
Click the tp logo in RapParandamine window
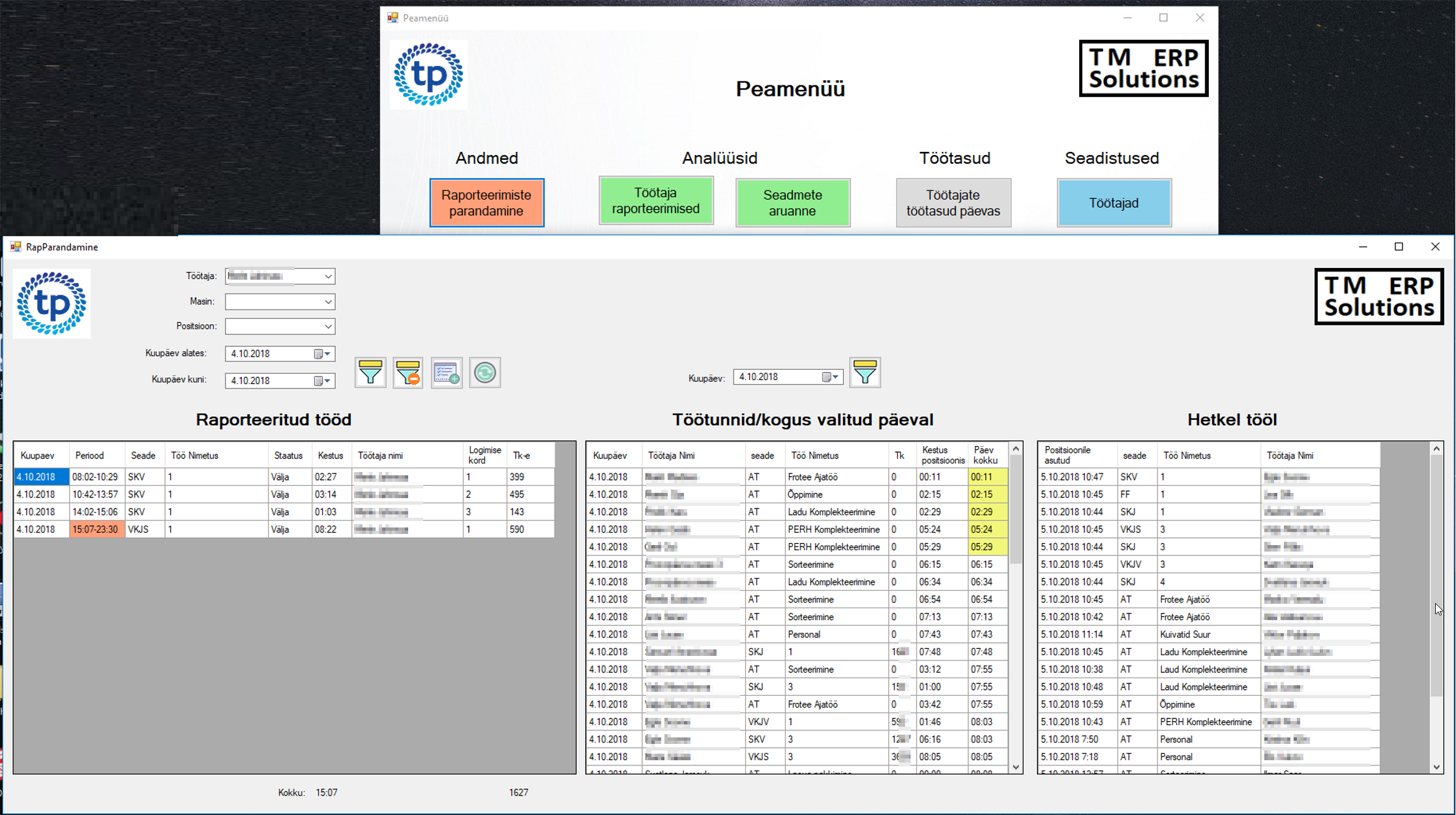click(52, 304)
